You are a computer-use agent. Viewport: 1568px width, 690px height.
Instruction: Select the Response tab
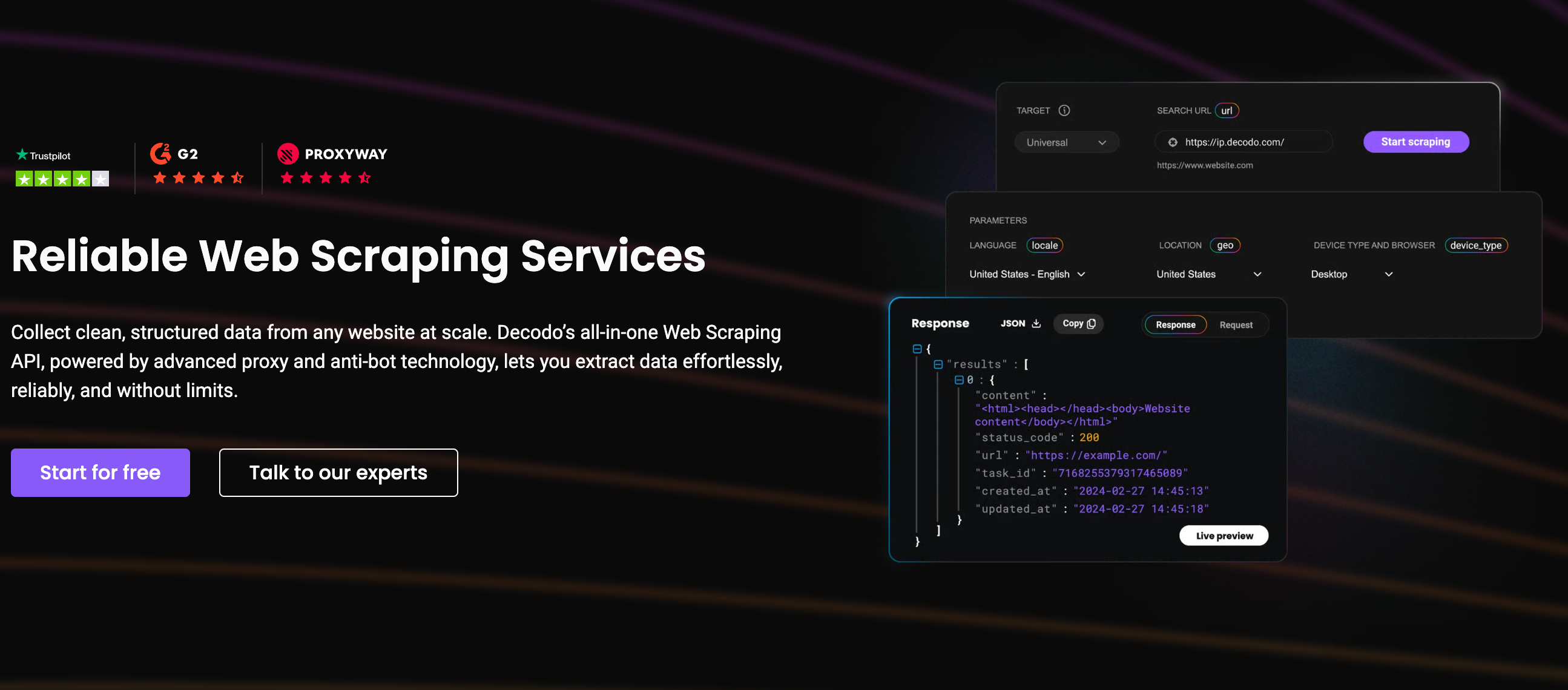pyautogui.click(x=1174, y=324)
